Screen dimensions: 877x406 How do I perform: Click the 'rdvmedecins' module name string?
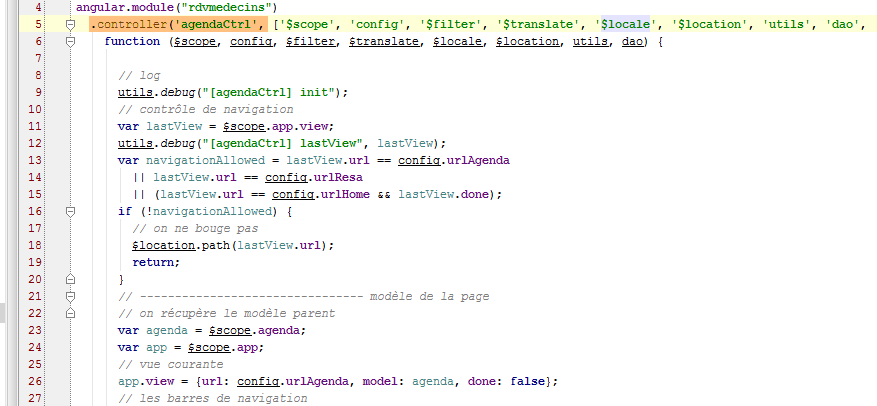pos(224,7)
